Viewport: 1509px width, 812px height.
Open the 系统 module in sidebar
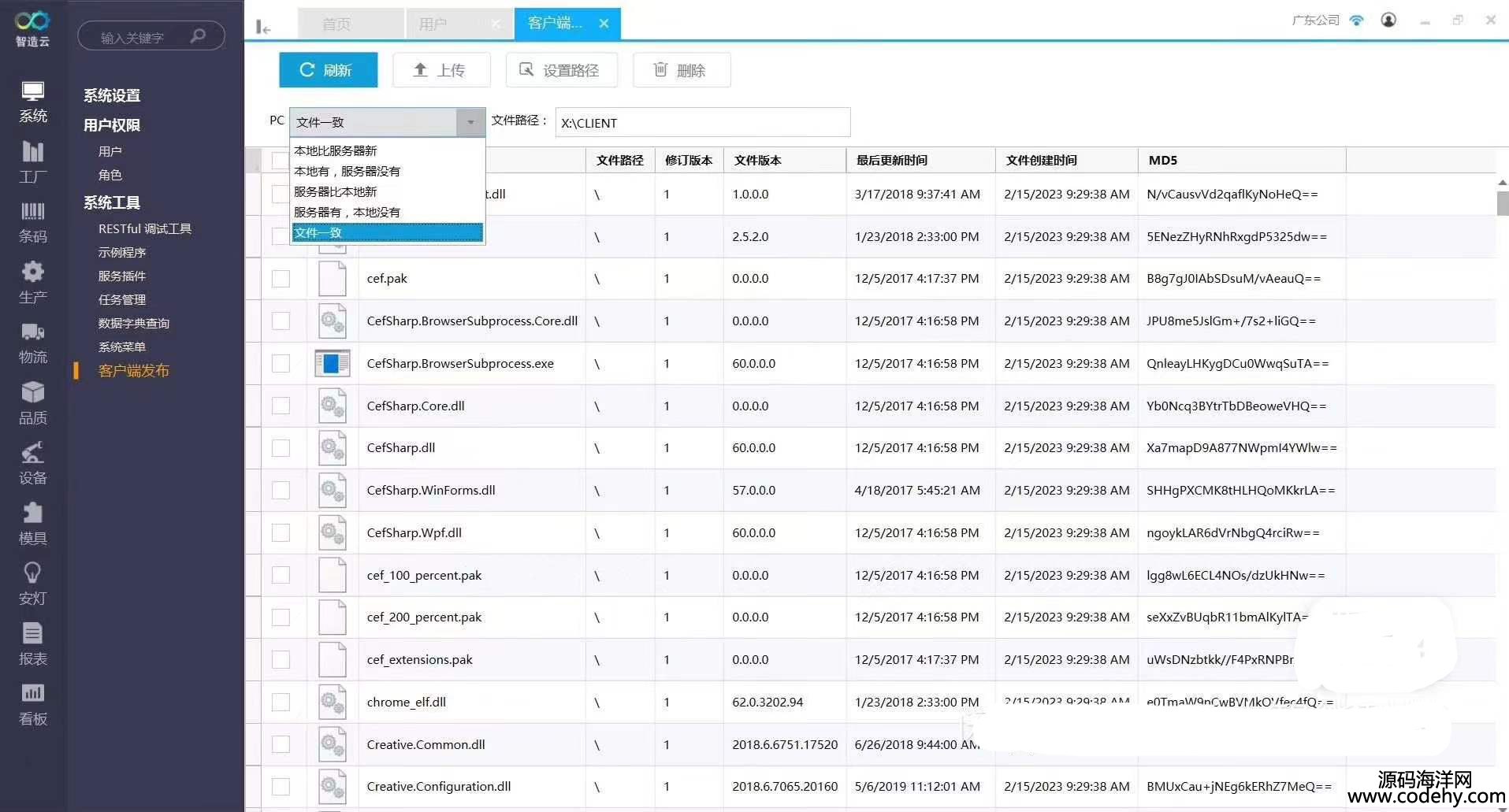click(32, 102)
